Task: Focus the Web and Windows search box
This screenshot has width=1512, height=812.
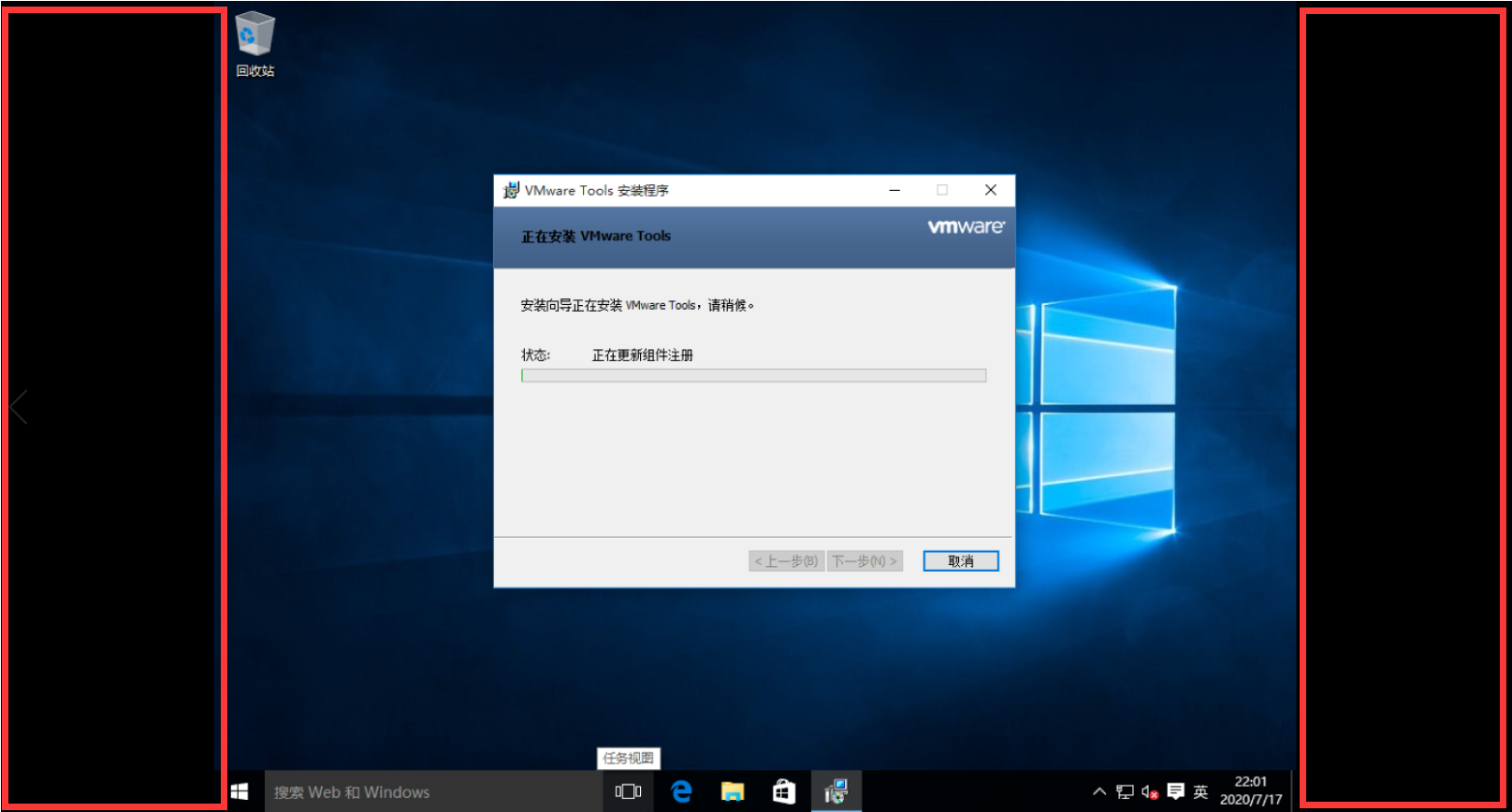Action: 433,791
